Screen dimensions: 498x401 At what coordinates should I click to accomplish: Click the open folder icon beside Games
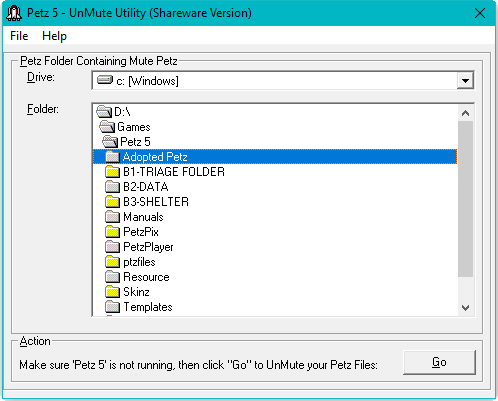tap(107, 127)
